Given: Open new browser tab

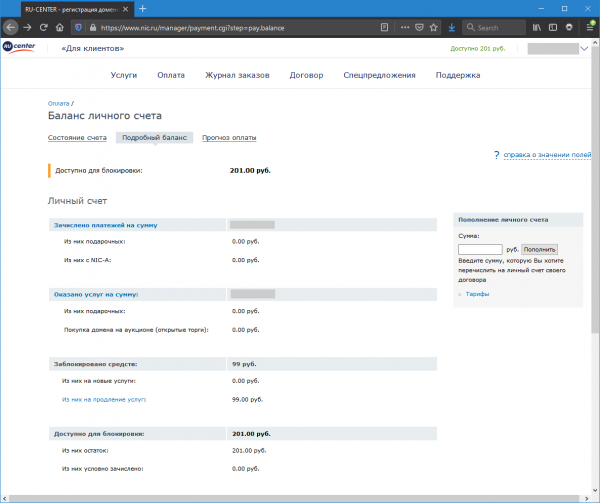Looking at the screenshot, I should 143,9.
